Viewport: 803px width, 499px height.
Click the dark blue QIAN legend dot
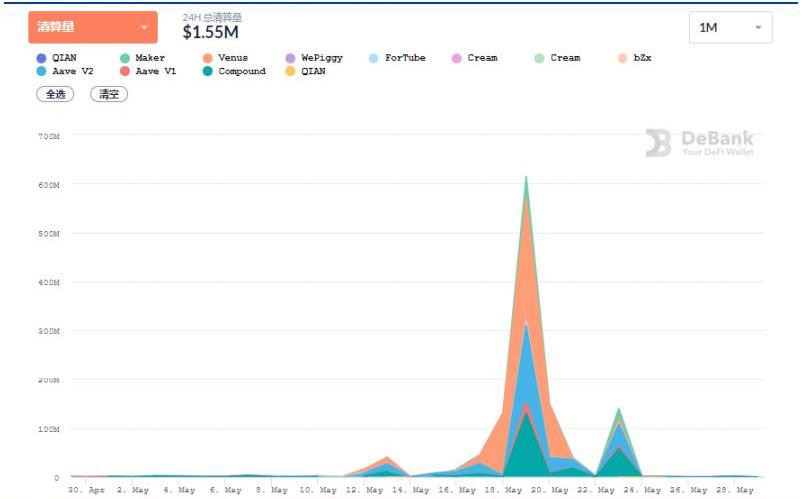[x=41, y=58]
